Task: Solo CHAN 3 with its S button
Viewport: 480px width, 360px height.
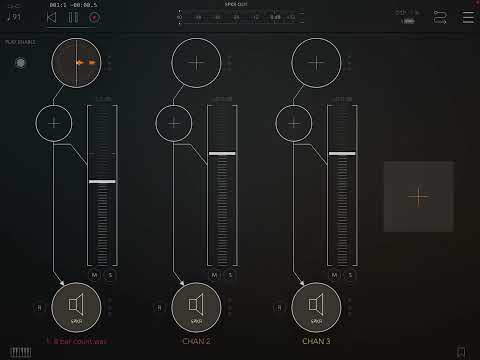Action: point(350,275)
